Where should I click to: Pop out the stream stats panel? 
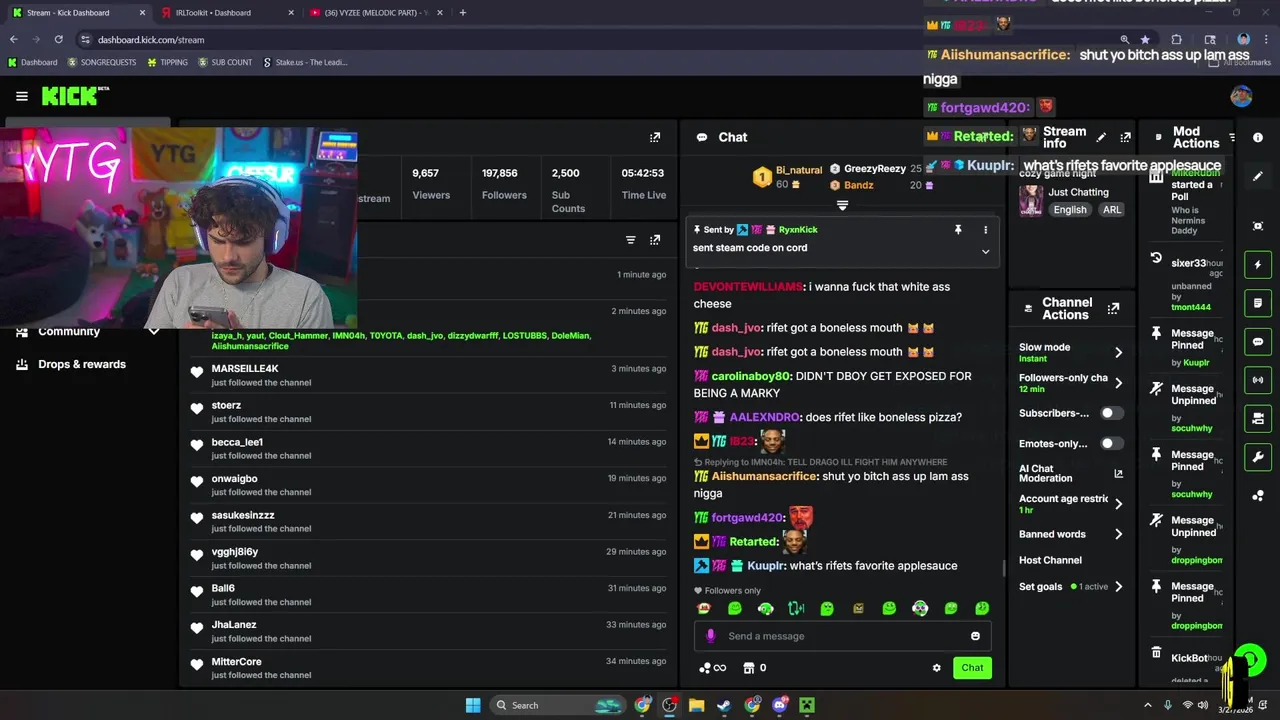pos(655,137)
